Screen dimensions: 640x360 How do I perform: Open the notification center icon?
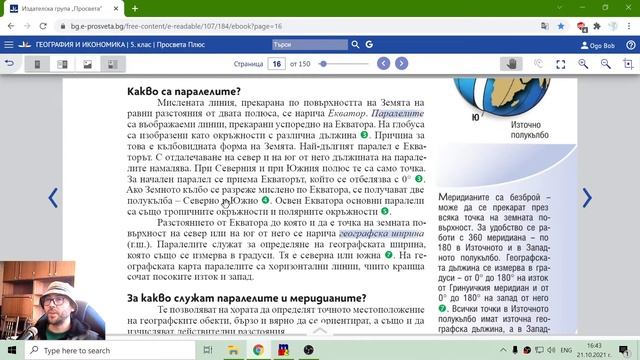pyautogui.click(x=624, y=350)
